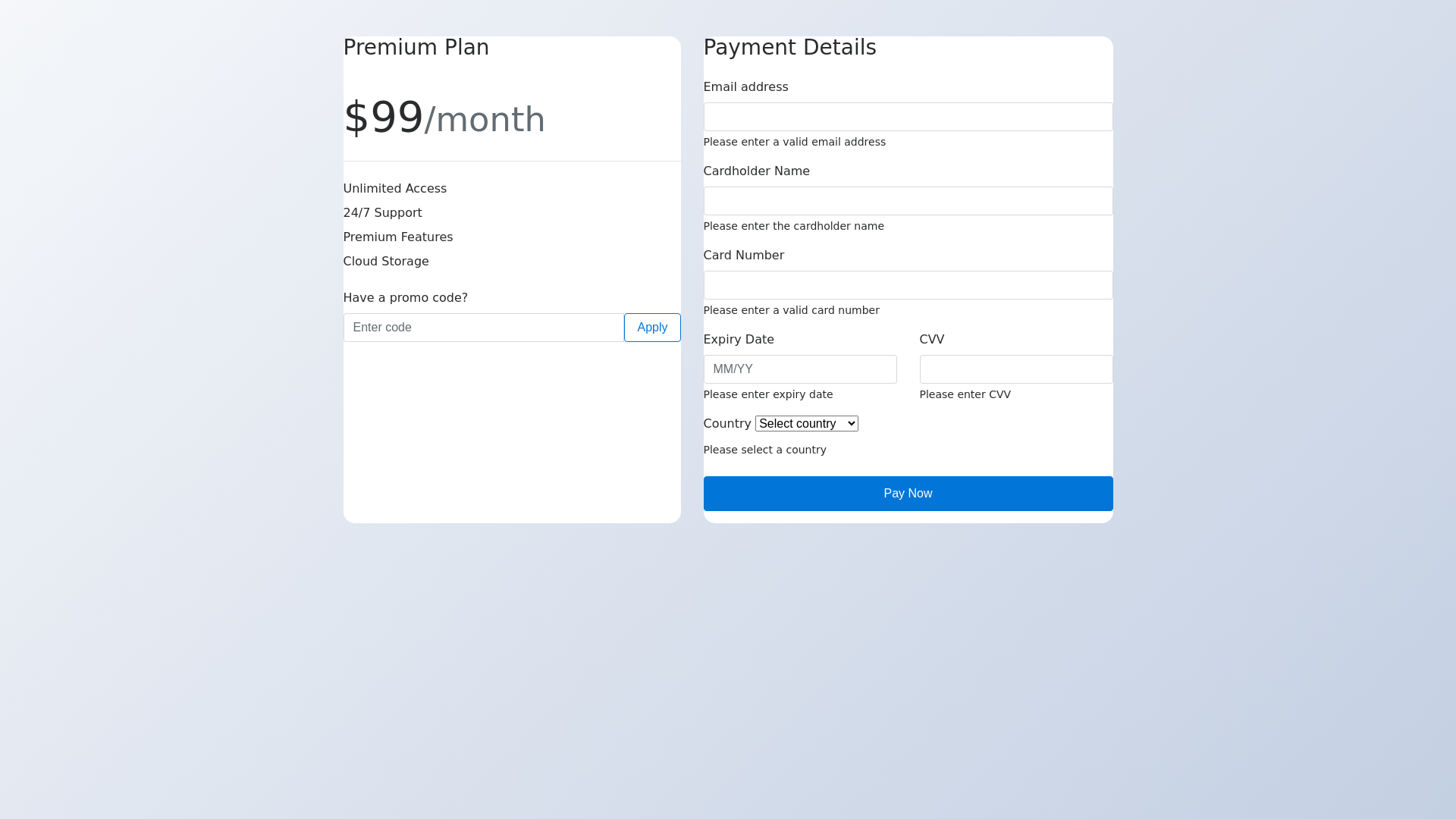Click into the Cardholder Name field

(908, 201)
